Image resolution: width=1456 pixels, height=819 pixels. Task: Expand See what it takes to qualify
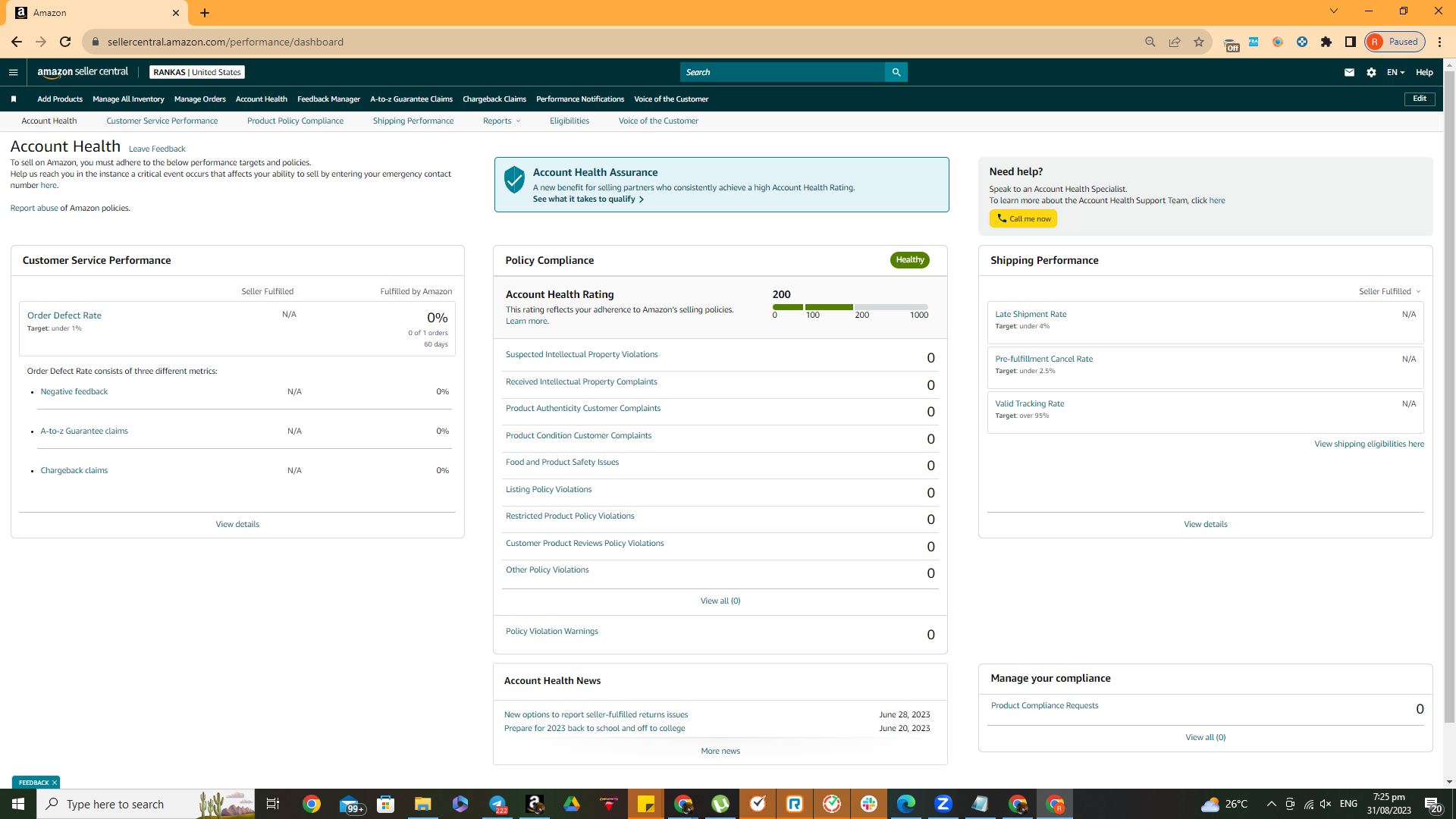(588, 199)
